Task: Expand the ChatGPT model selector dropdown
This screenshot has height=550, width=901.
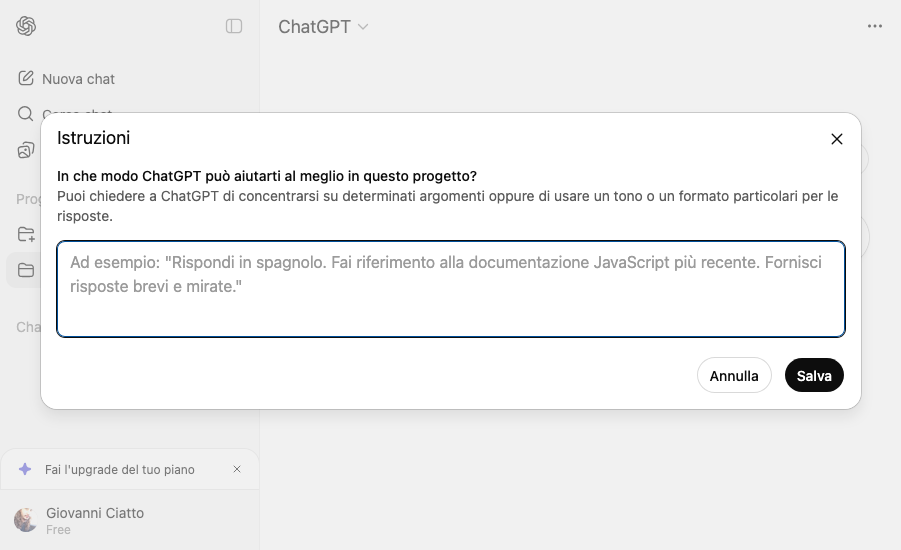Action: (x=322, y=27)
